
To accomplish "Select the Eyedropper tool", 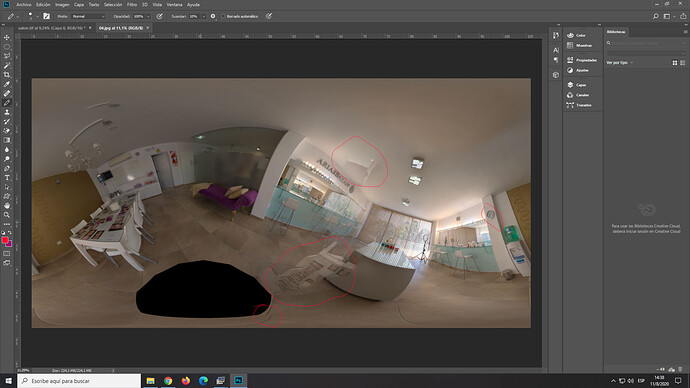I will [7, 84].
